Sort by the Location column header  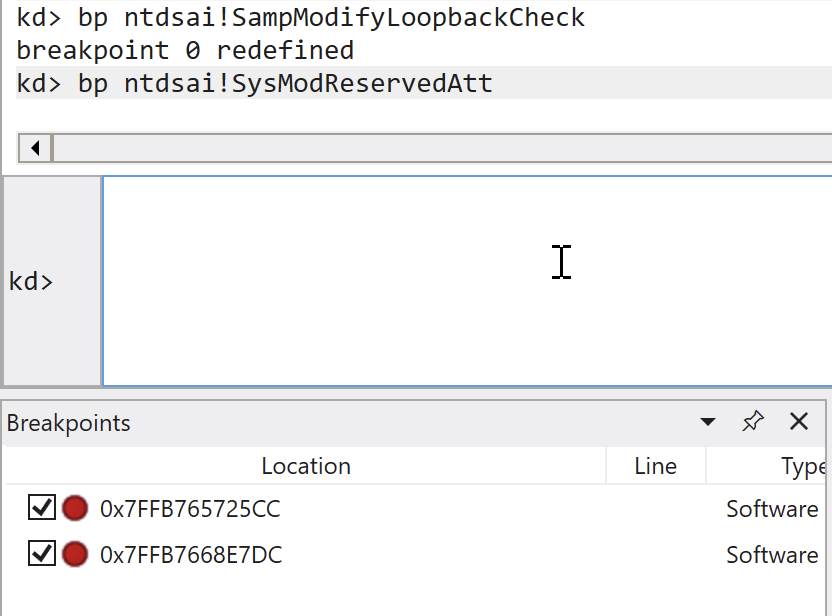(306, 466)
